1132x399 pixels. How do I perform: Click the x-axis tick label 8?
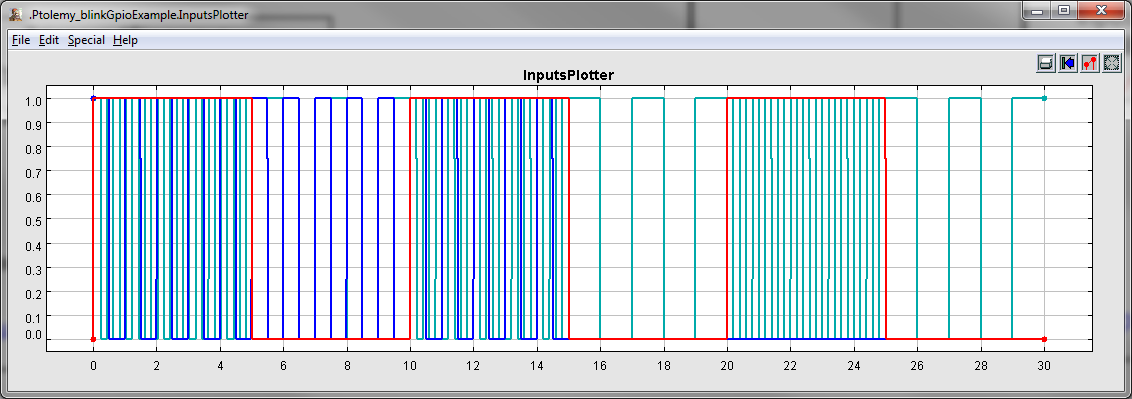pyautogui.click(x=347, y=366)
